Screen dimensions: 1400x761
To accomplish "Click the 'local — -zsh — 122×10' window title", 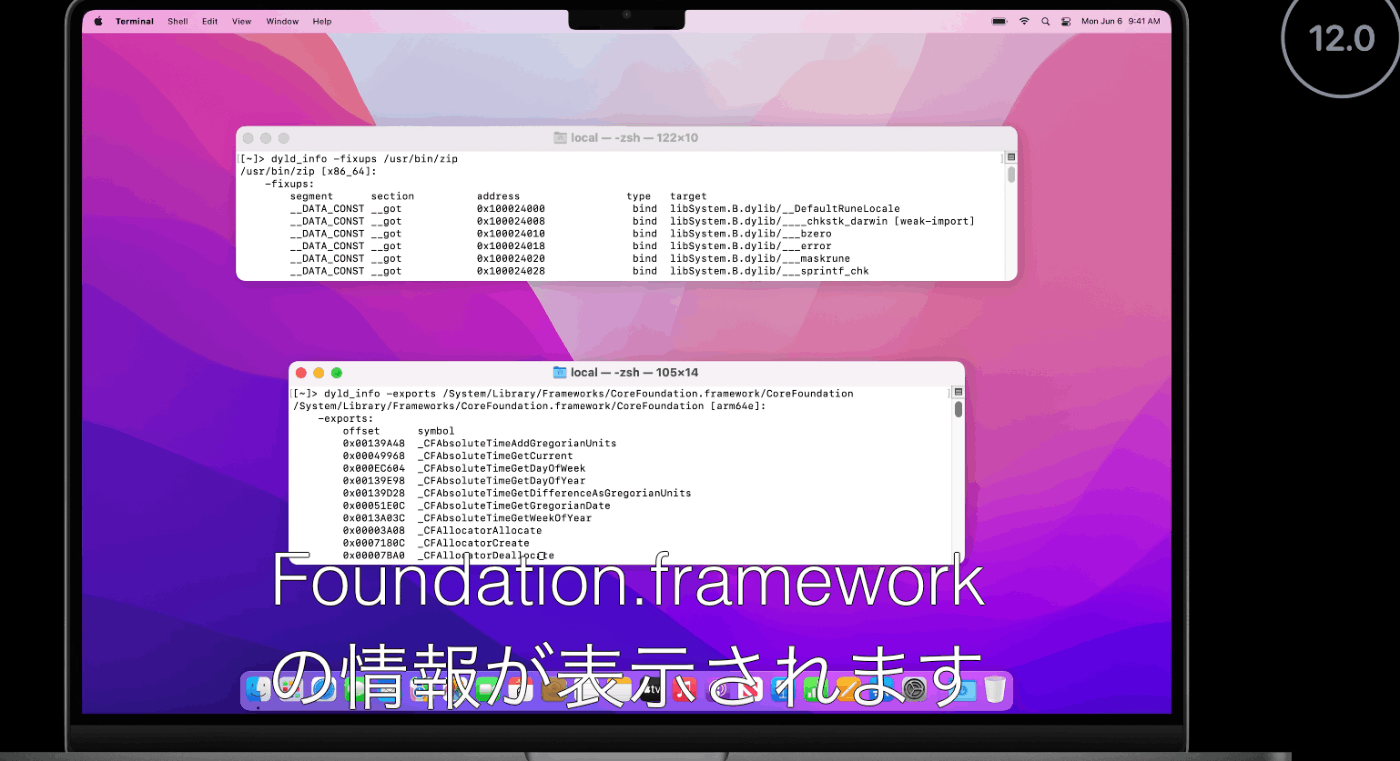I will (635, 138).
